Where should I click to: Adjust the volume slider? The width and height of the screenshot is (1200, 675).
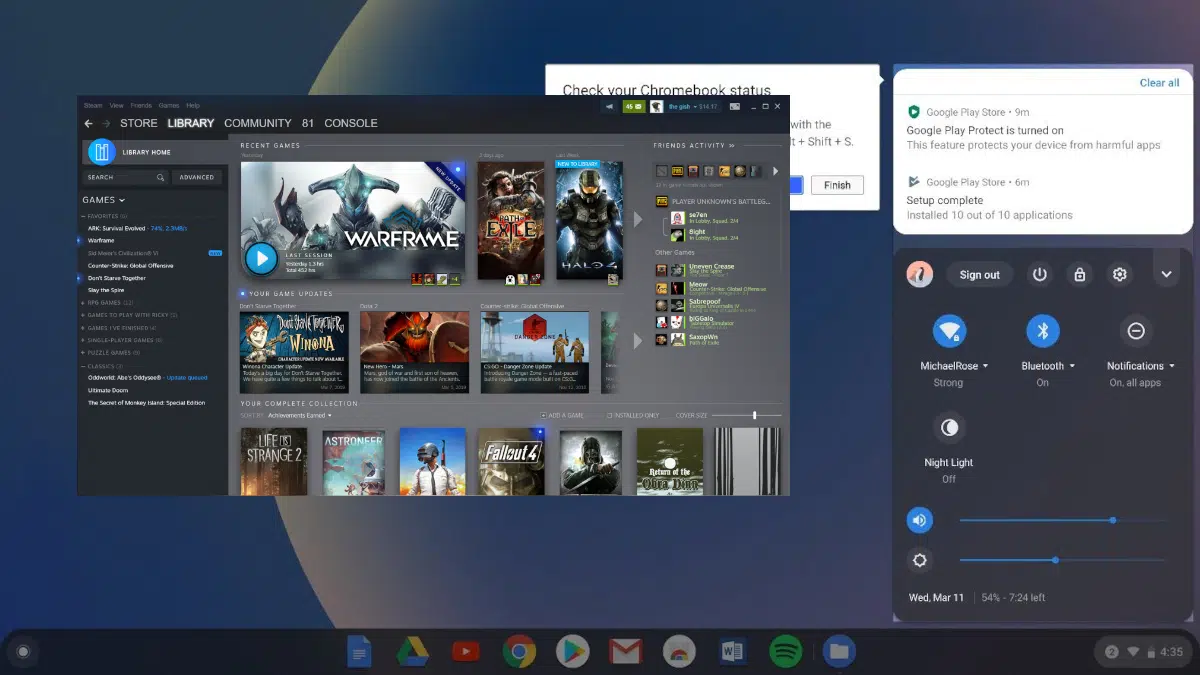tap(1063, 520)
